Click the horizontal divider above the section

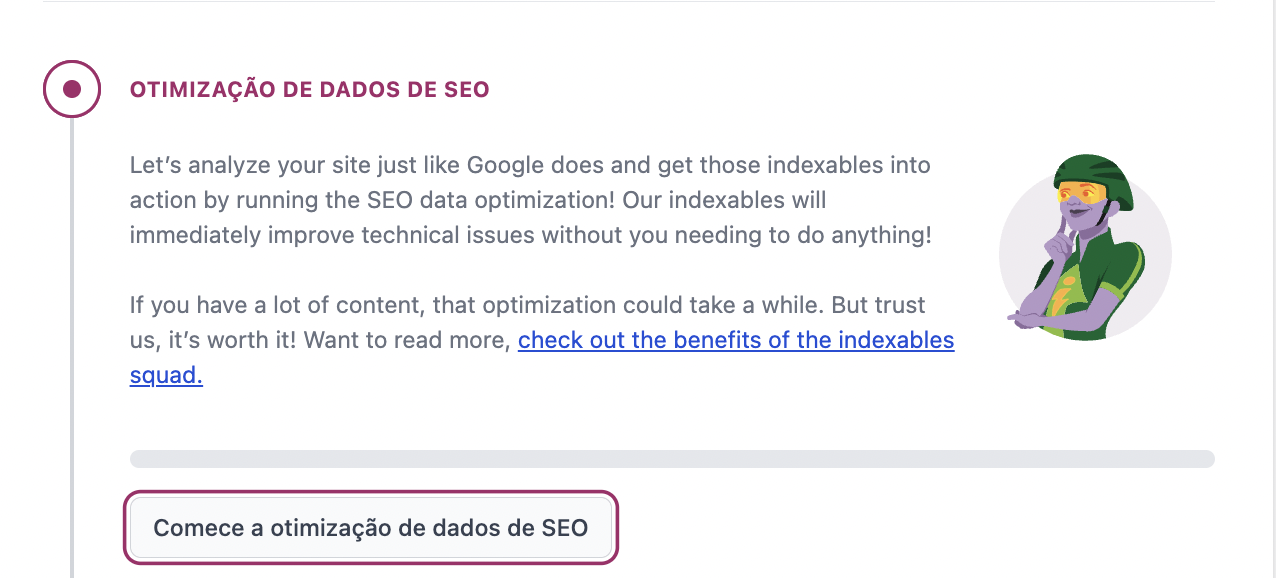629,2
